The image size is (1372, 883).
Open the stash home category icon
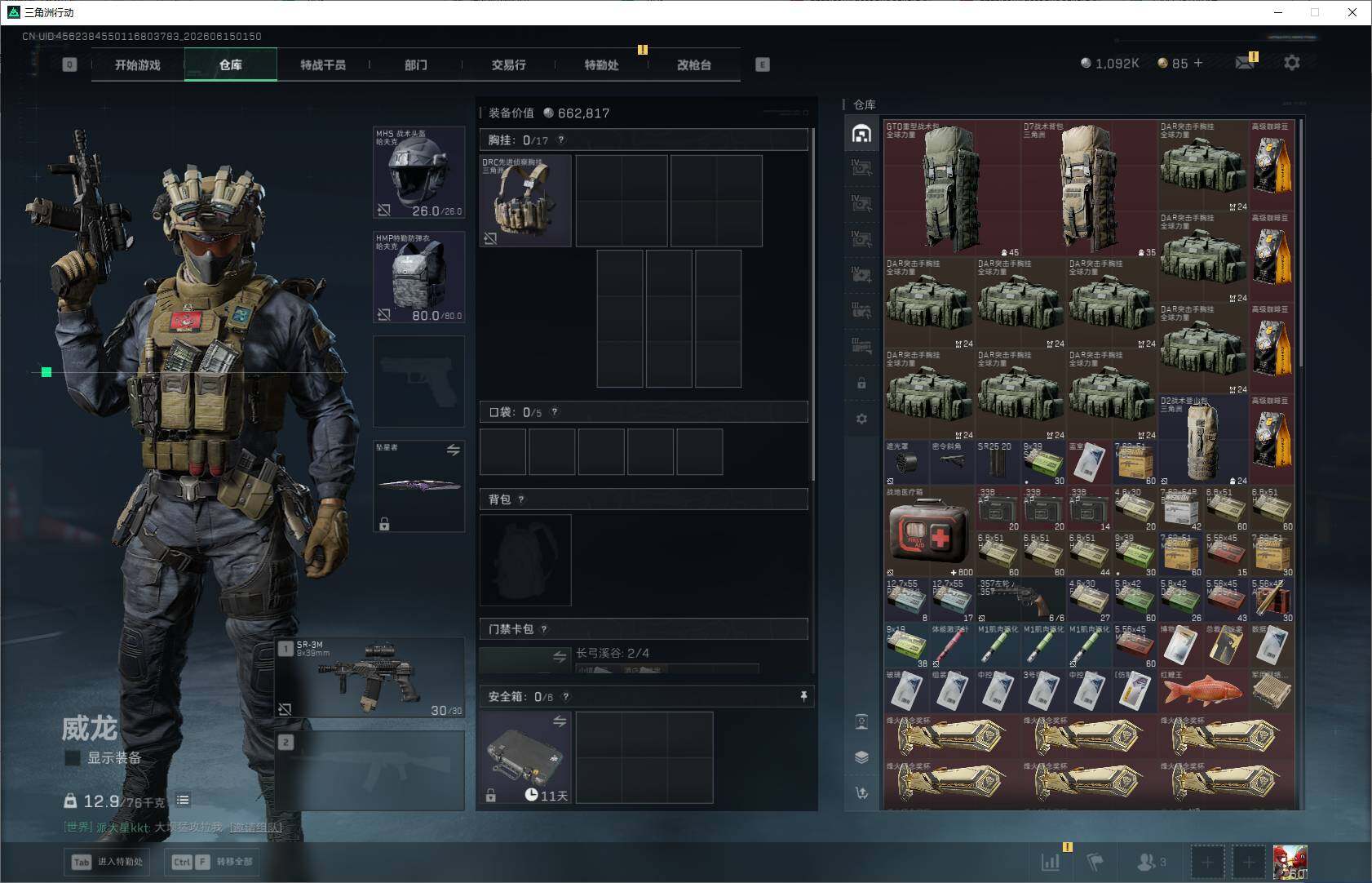[861, 133]
